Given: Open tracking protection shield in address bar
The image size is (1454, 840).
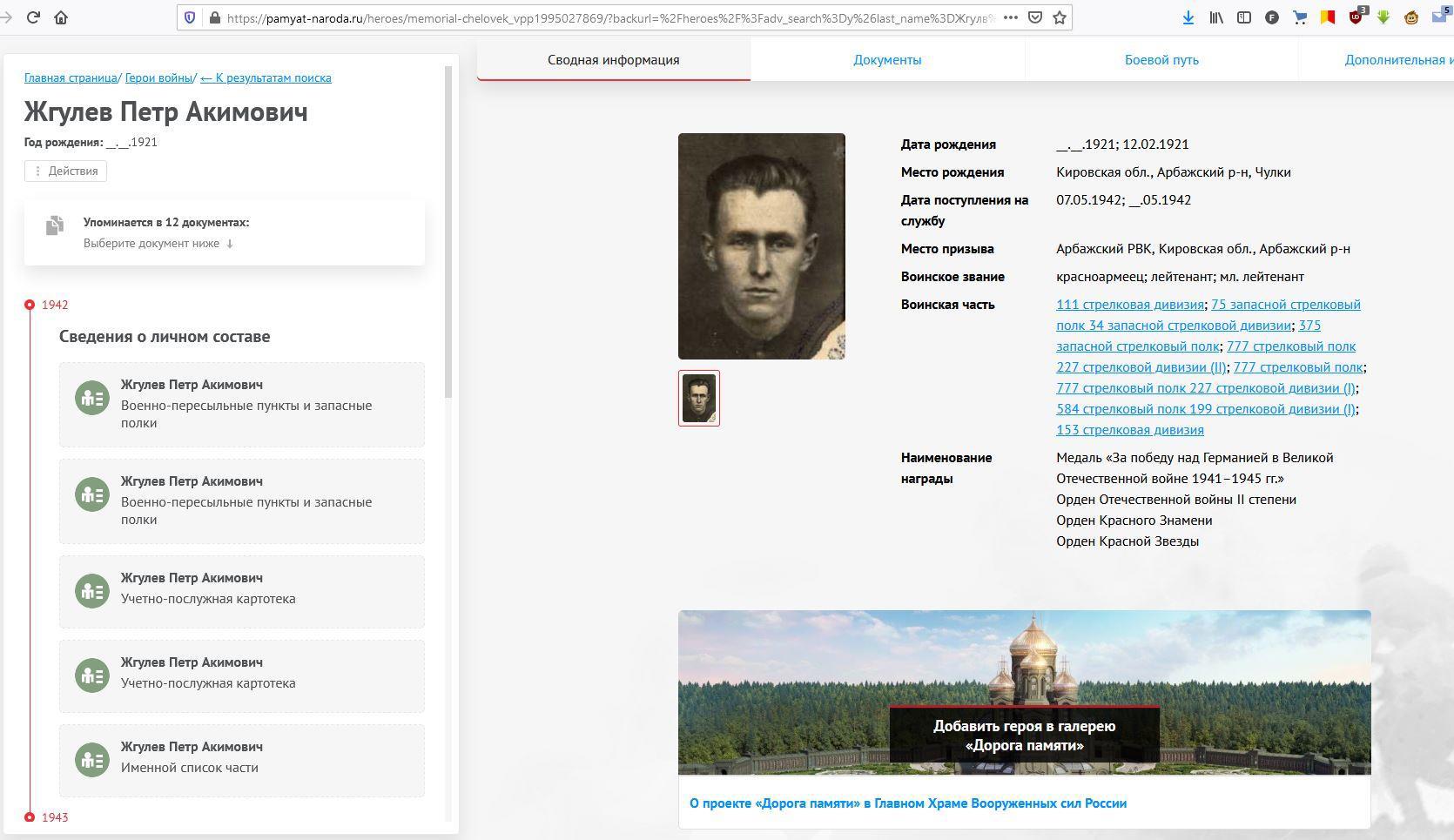Looking at the screenshot, I should [x=190, y=17].
